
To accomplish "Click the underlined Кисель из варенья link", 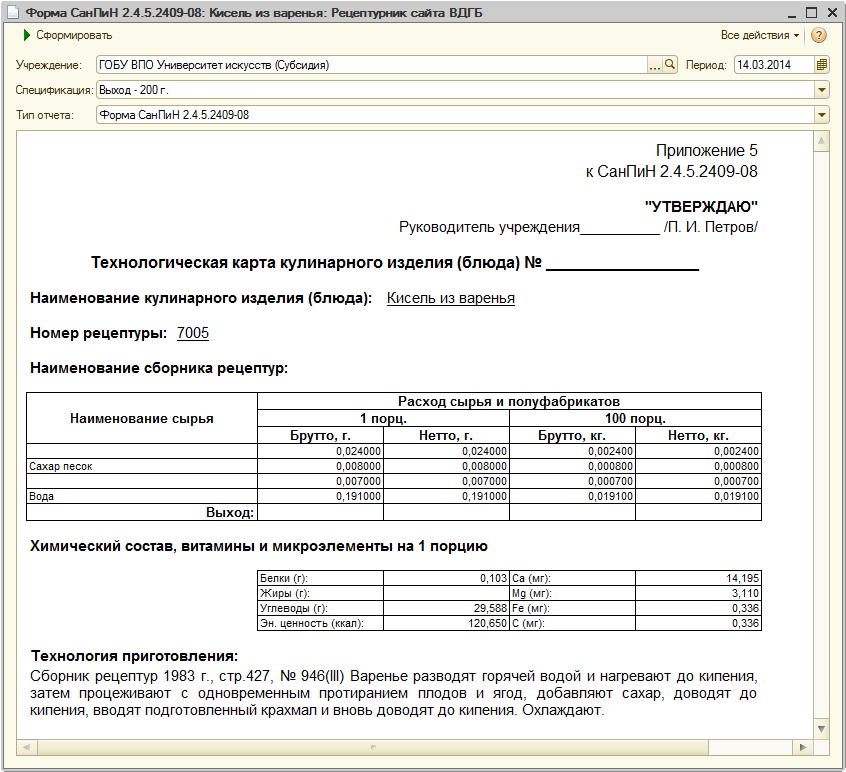I will (x=451, y=298).
